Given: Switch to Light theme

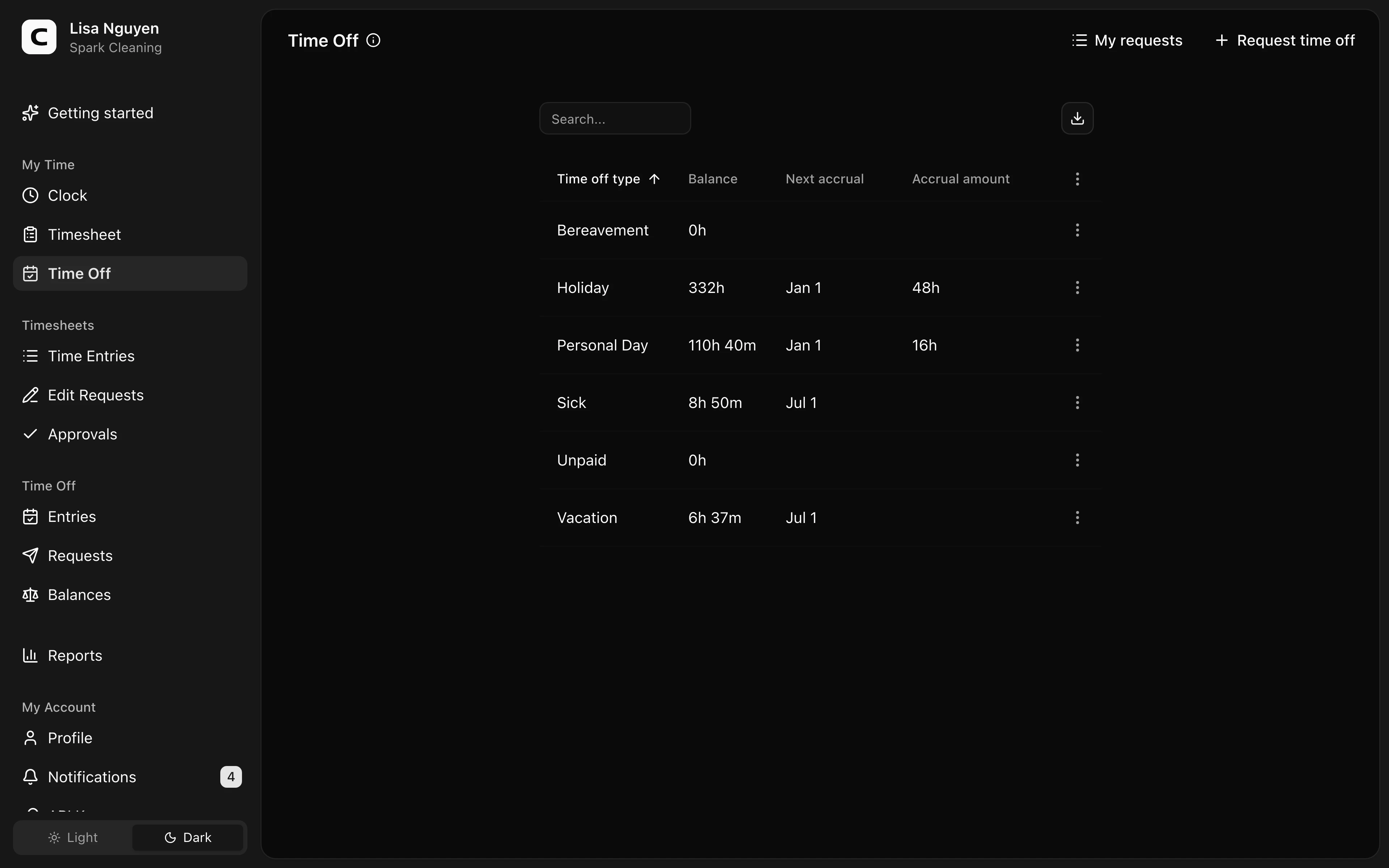Looking at the screenshot, I should [x=73, y=838].
